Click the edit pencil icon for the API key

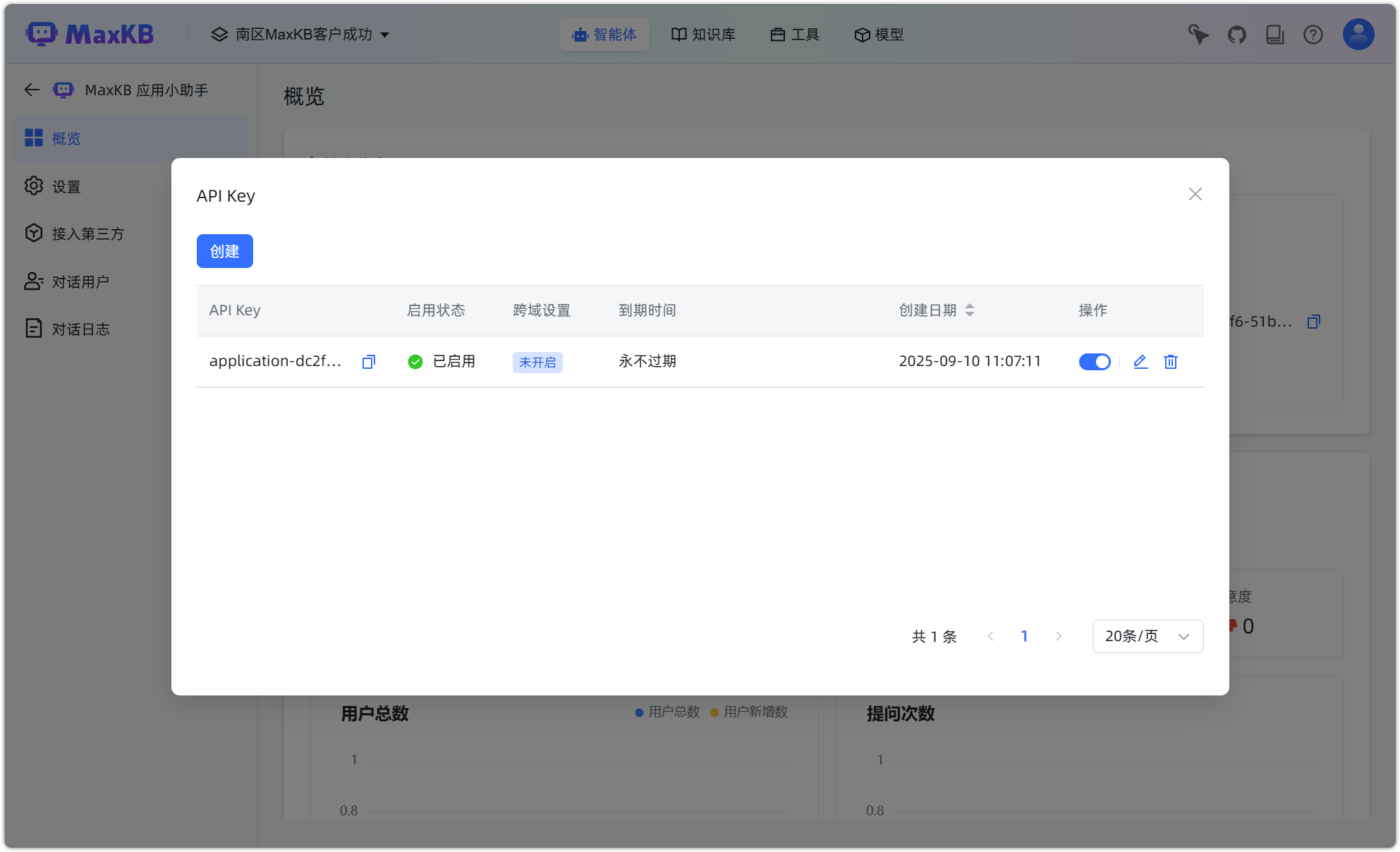coord(1140,362)
